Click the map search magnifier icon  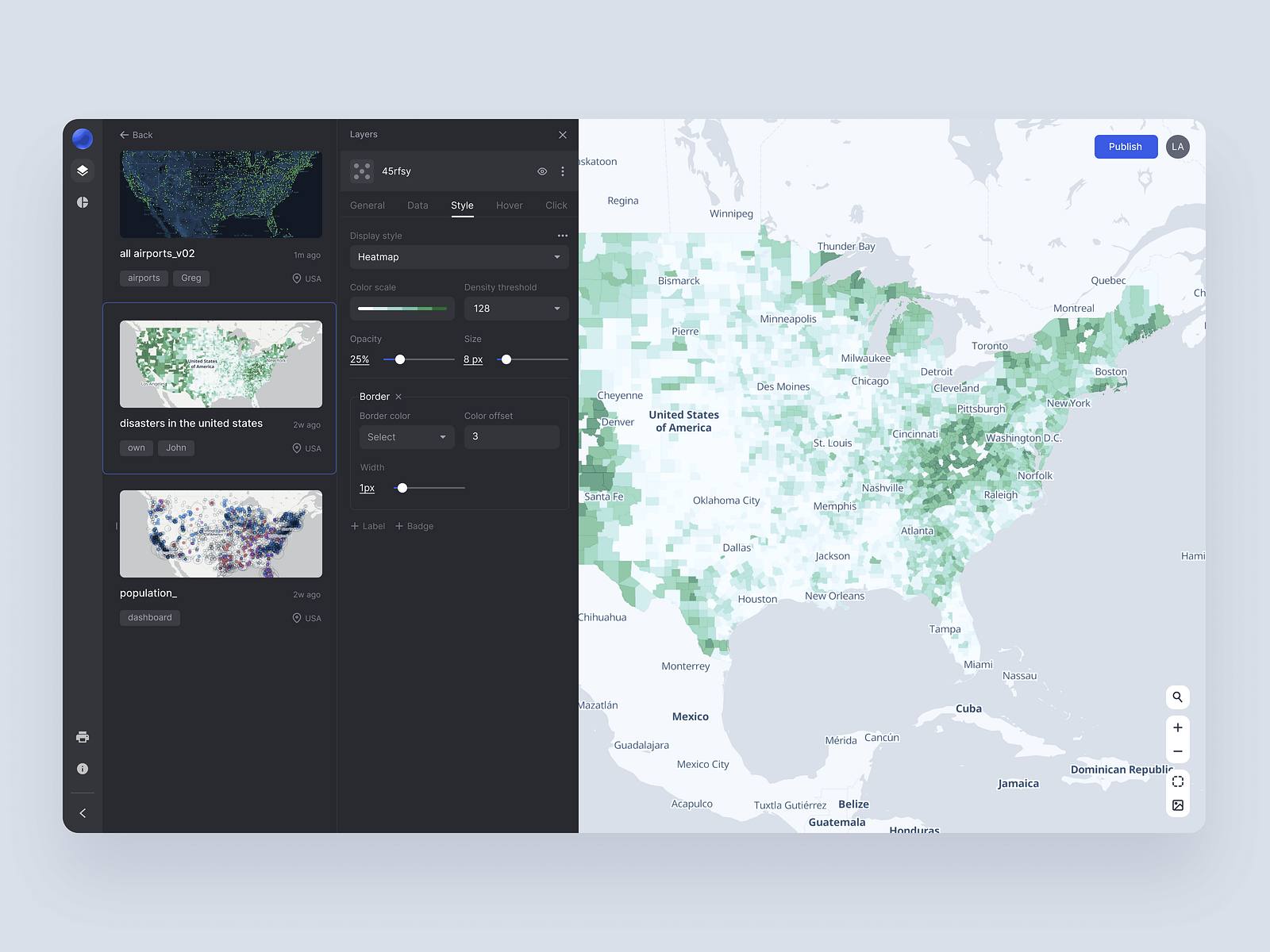pos(1177,697)
